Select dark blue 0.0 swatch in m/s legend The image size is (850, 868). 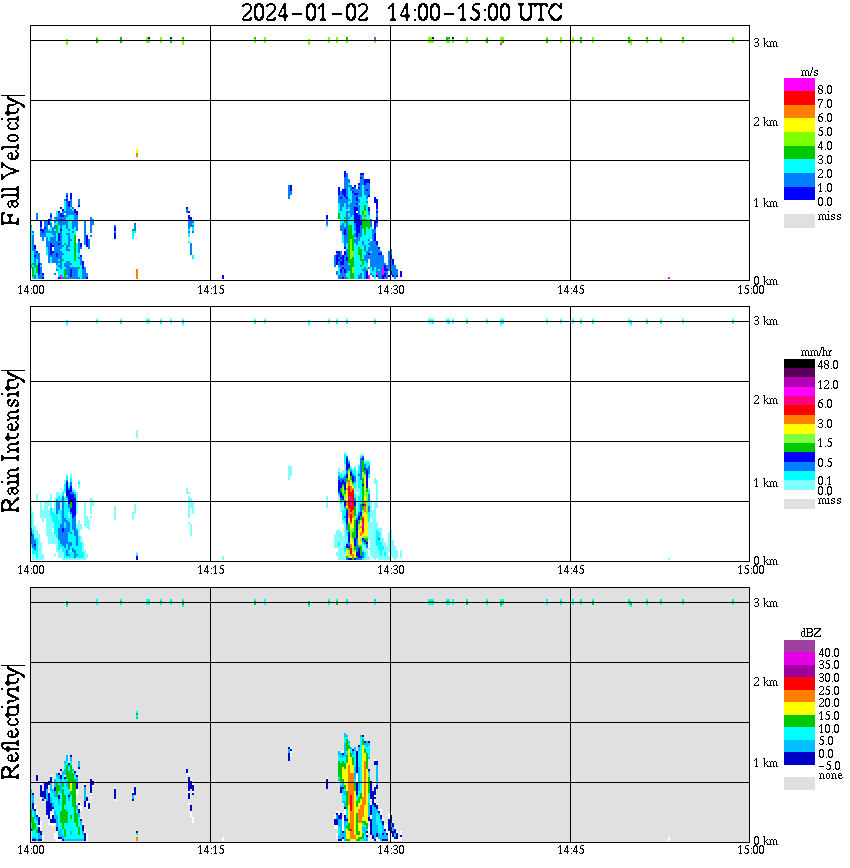(x=799, y=194)
